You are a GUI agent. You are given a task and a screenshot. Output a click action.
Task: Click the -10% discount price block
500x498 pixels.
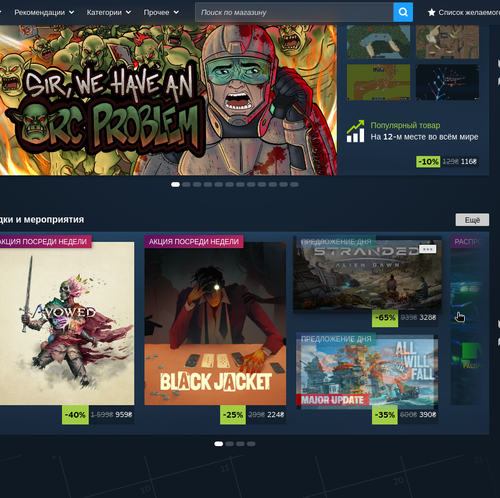coord(447,162)
